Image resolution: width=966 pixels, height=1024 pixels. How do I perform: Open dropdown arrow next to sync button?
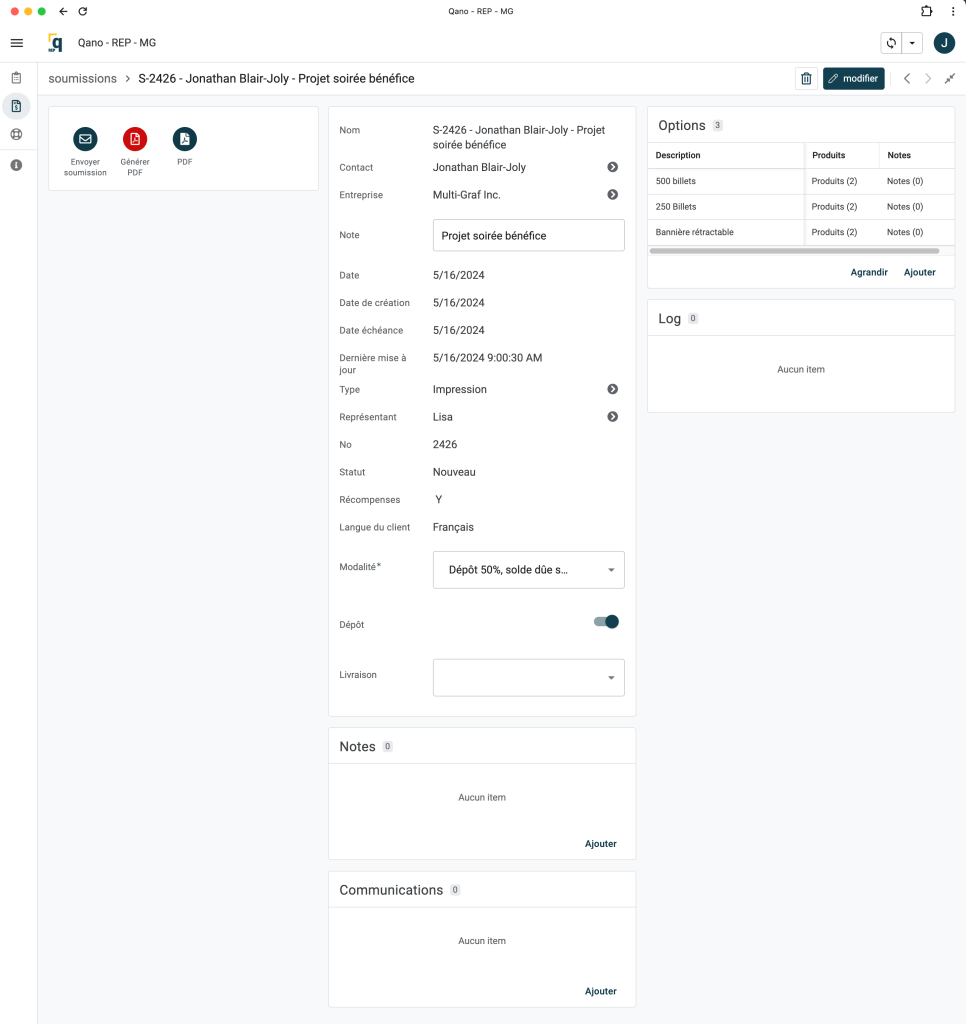[x=912, y=43]
